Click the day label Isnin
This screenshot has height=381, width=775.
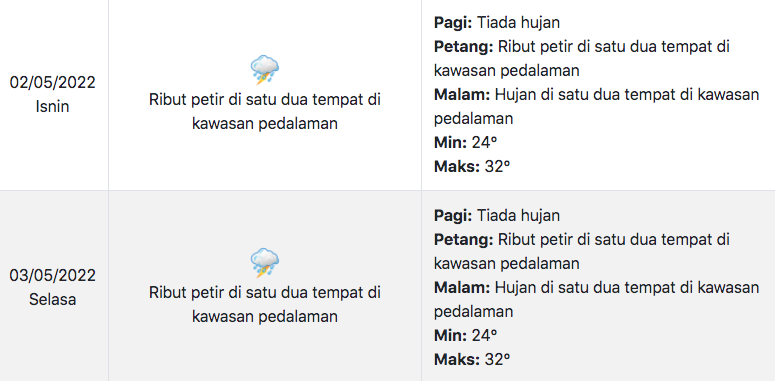click(52, 106)
